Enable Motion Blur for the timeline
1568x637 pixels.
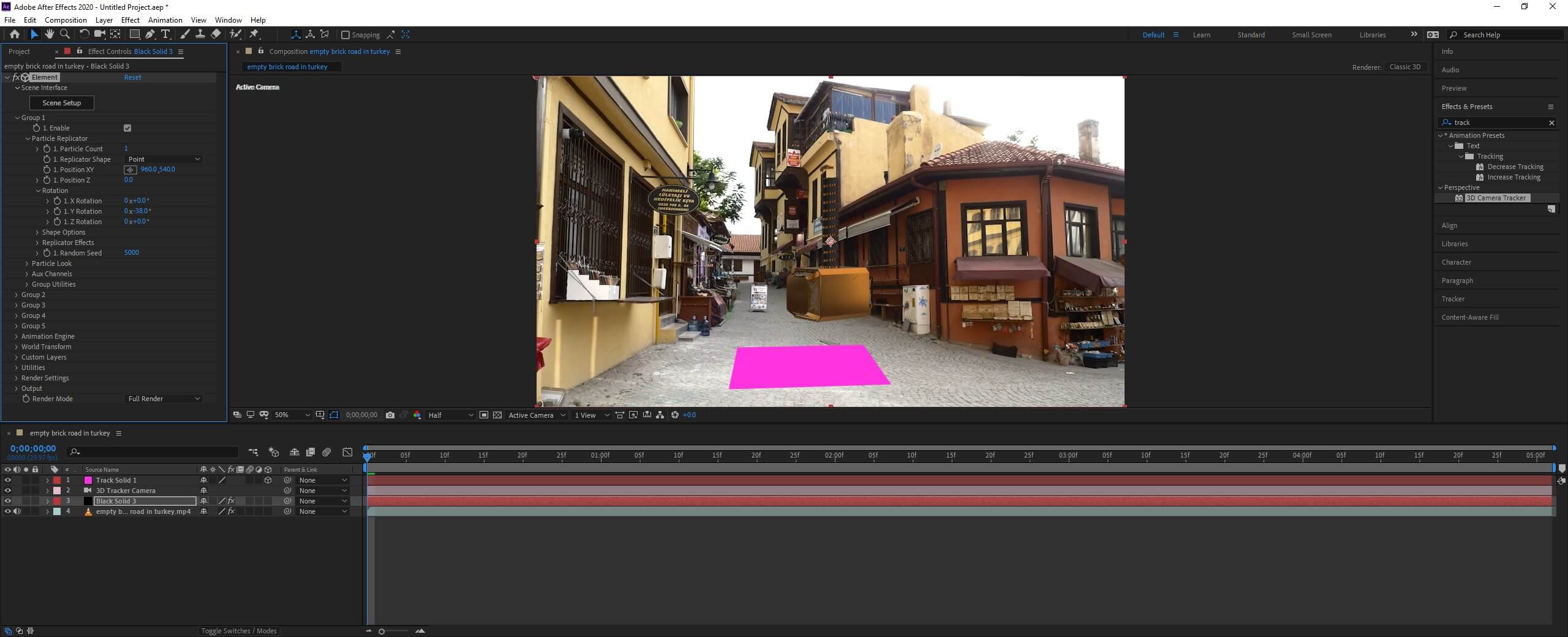point(326,452)
